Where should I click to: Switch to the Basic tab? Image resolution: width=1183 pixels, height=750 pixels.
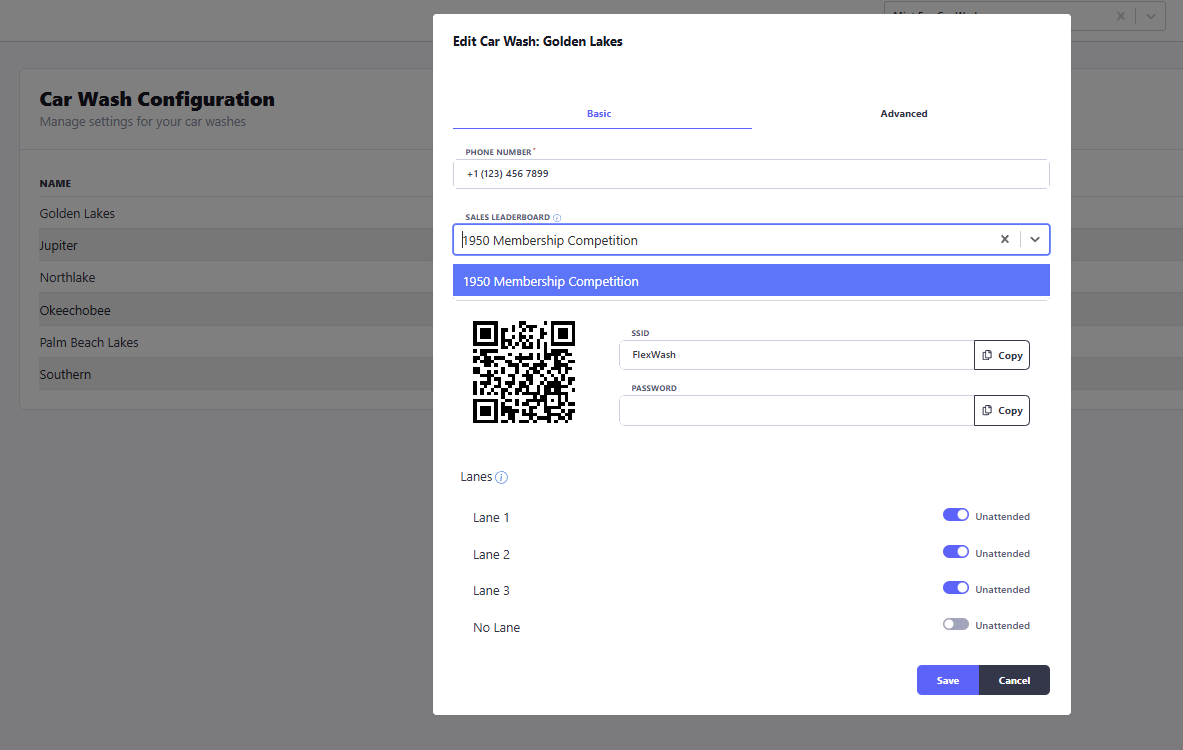pyautogui.click(x=599, y=114)
